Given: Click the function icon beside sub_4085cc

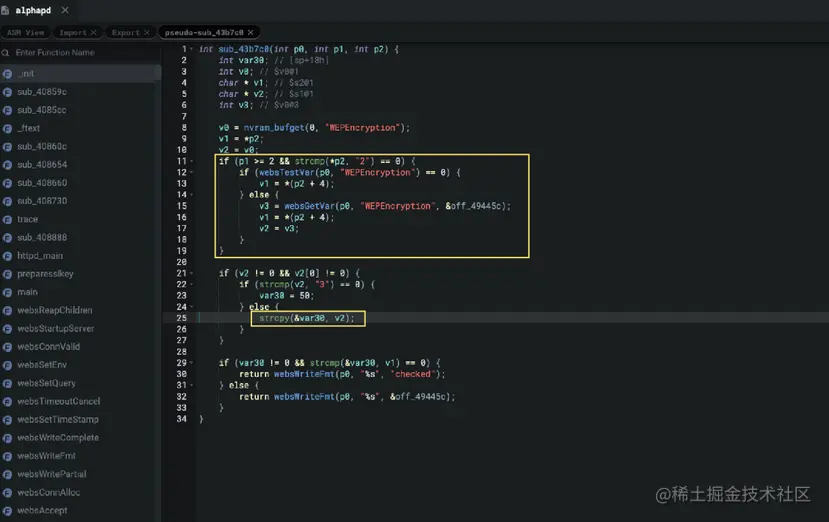Looking at the screenshot, I should pos(7,111).
